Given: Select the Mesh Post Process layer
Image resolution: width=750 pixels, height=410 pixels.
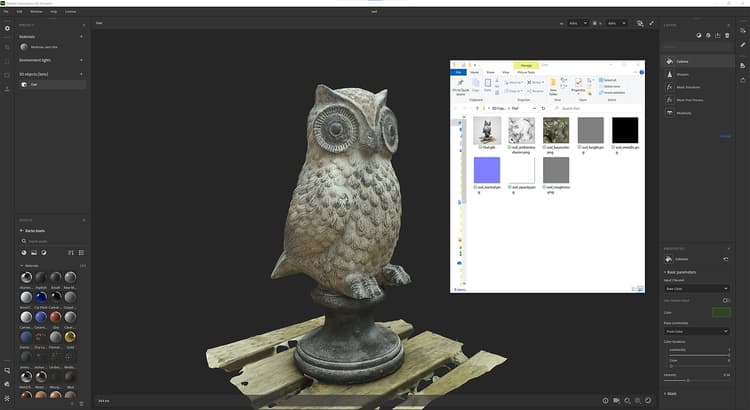Looking at the screenshot, I should (x=698, y=100).
